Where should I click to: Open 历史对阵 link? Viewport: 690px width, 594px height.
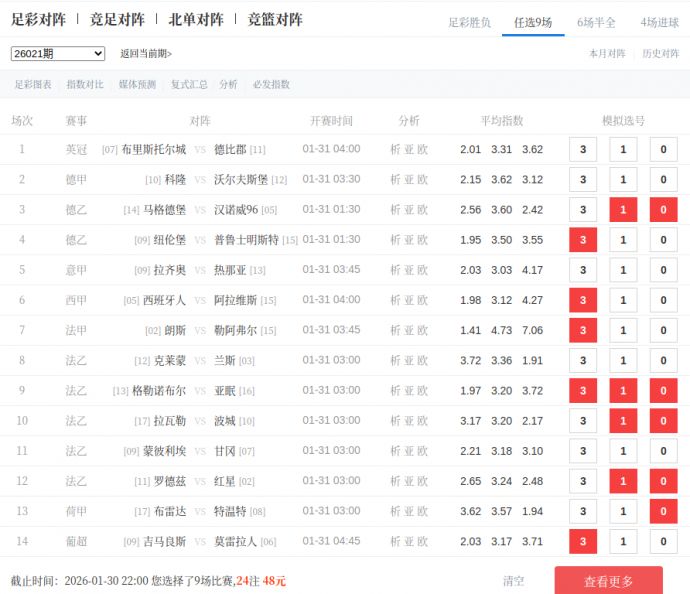point(660,54)
